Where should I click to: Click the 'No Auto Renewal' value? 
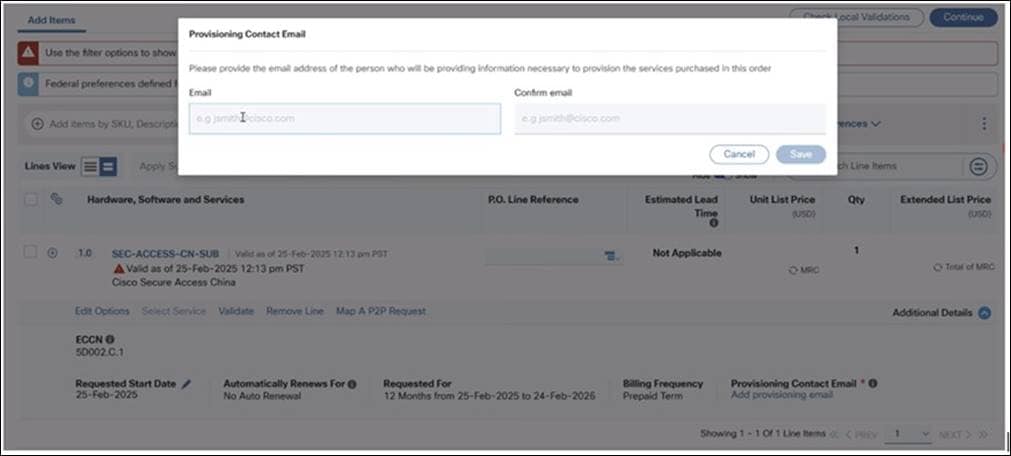[x=262, y=395]
